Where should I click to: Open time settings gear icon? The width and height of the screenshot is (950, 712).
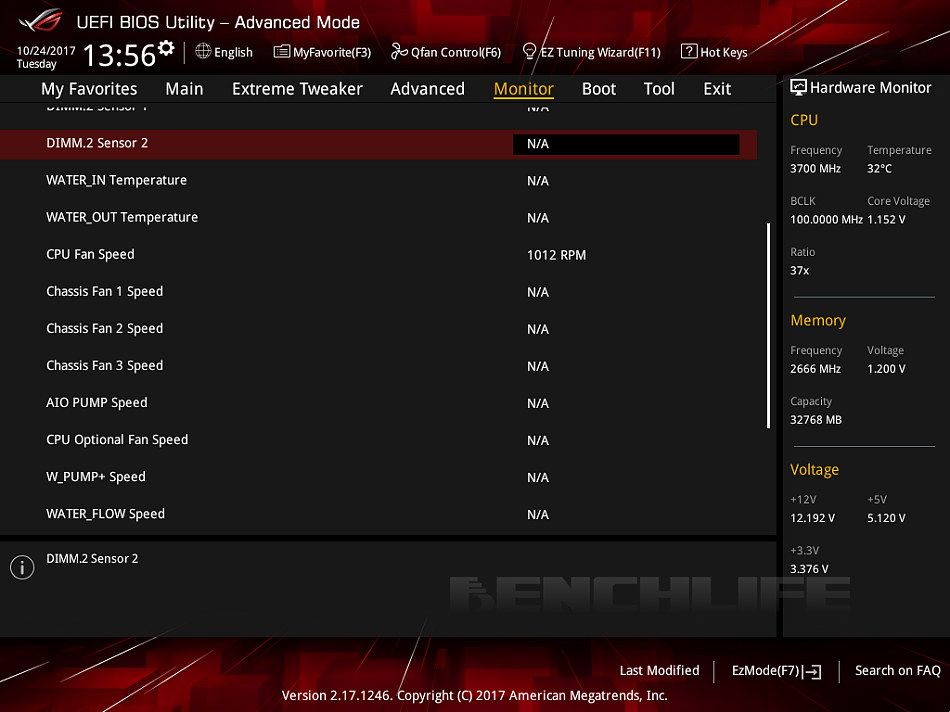point(166,48)
